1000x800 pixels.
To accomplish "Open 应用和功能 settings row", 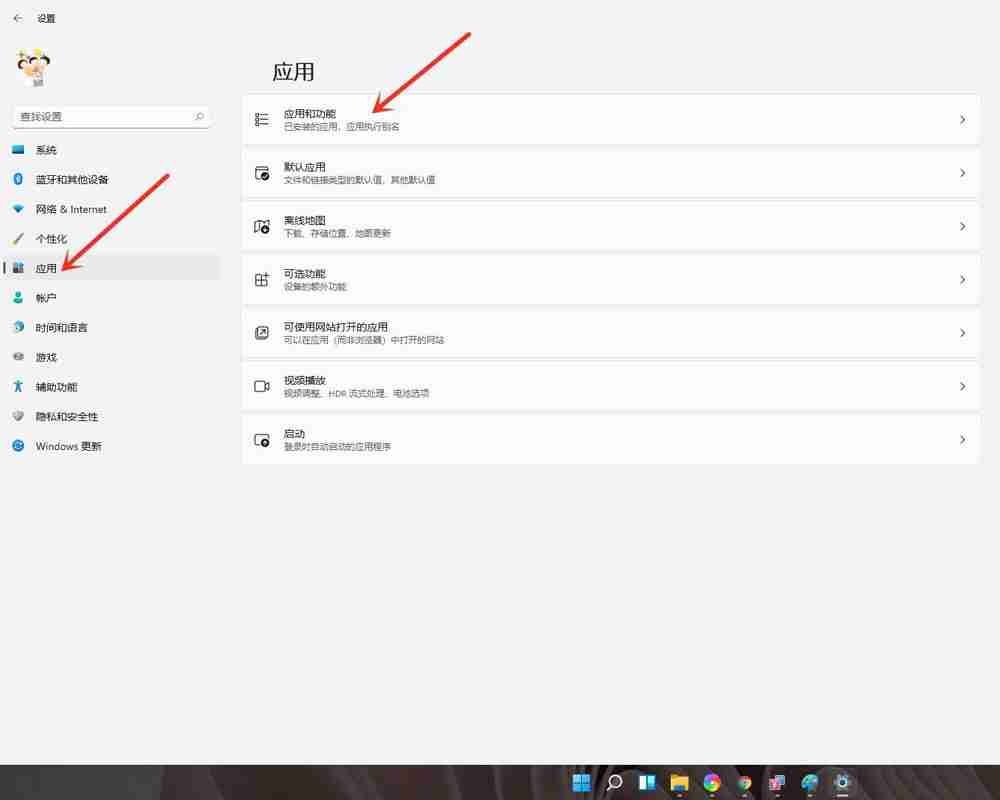I will (x=611, y=120).
